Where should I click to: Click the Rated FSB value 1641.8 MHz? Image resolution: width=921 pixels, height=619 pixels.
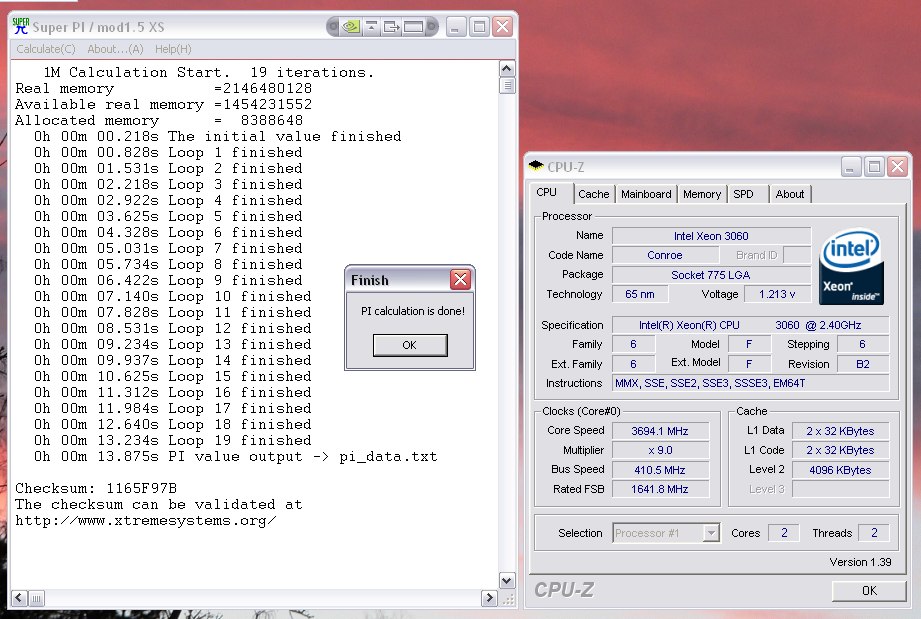660,489
